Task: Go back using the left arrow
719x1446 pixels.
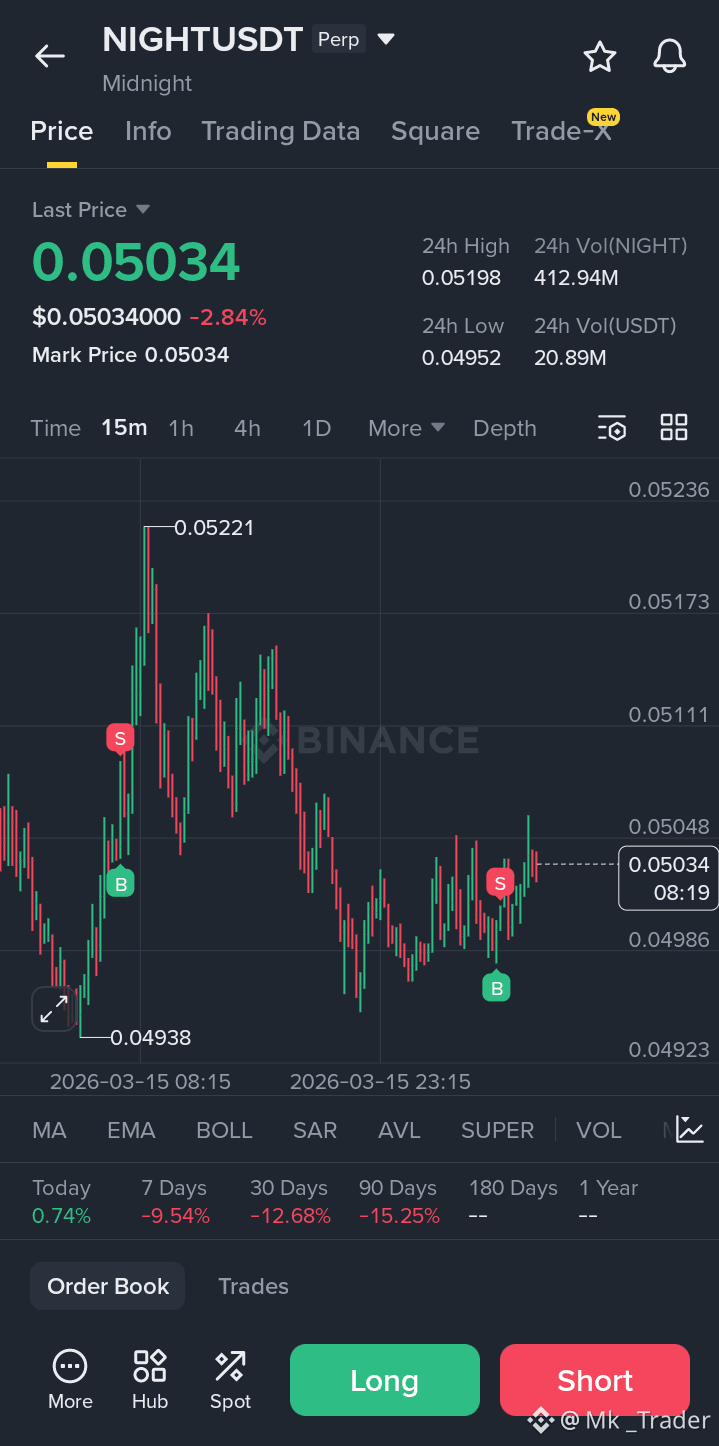Action: click(x=50, y=56)
